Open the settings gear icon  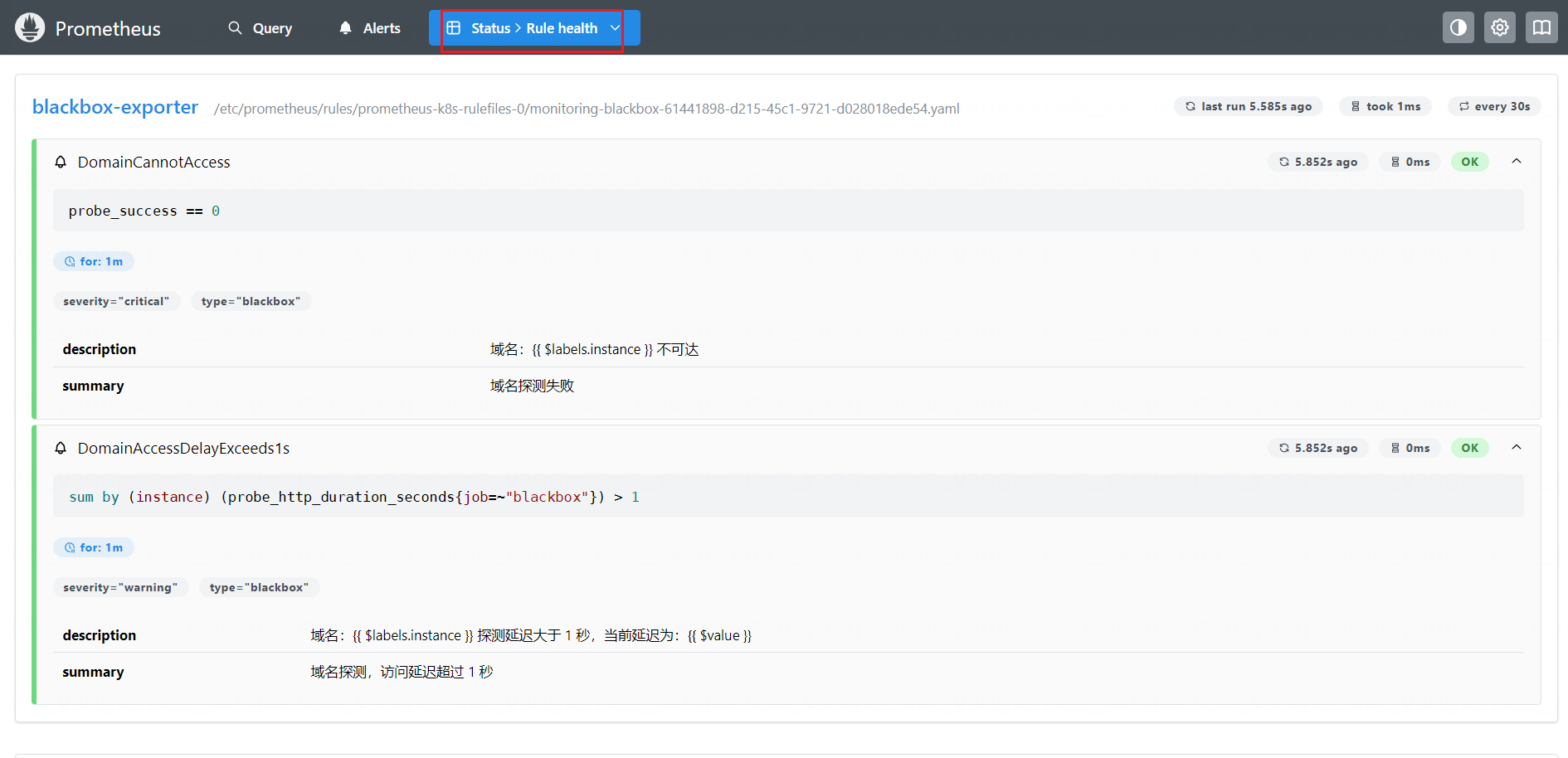[x=1499, y=27]
